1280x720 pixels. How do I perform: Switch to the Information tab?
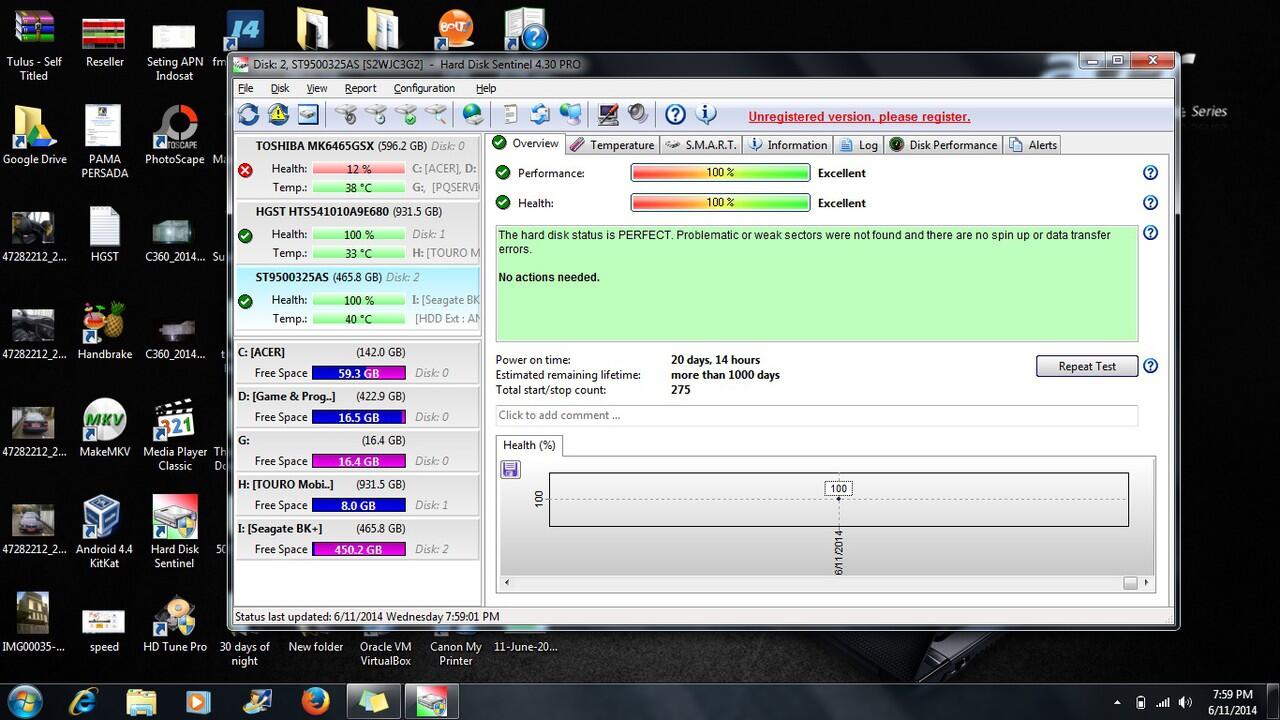(x=789, y=145)
